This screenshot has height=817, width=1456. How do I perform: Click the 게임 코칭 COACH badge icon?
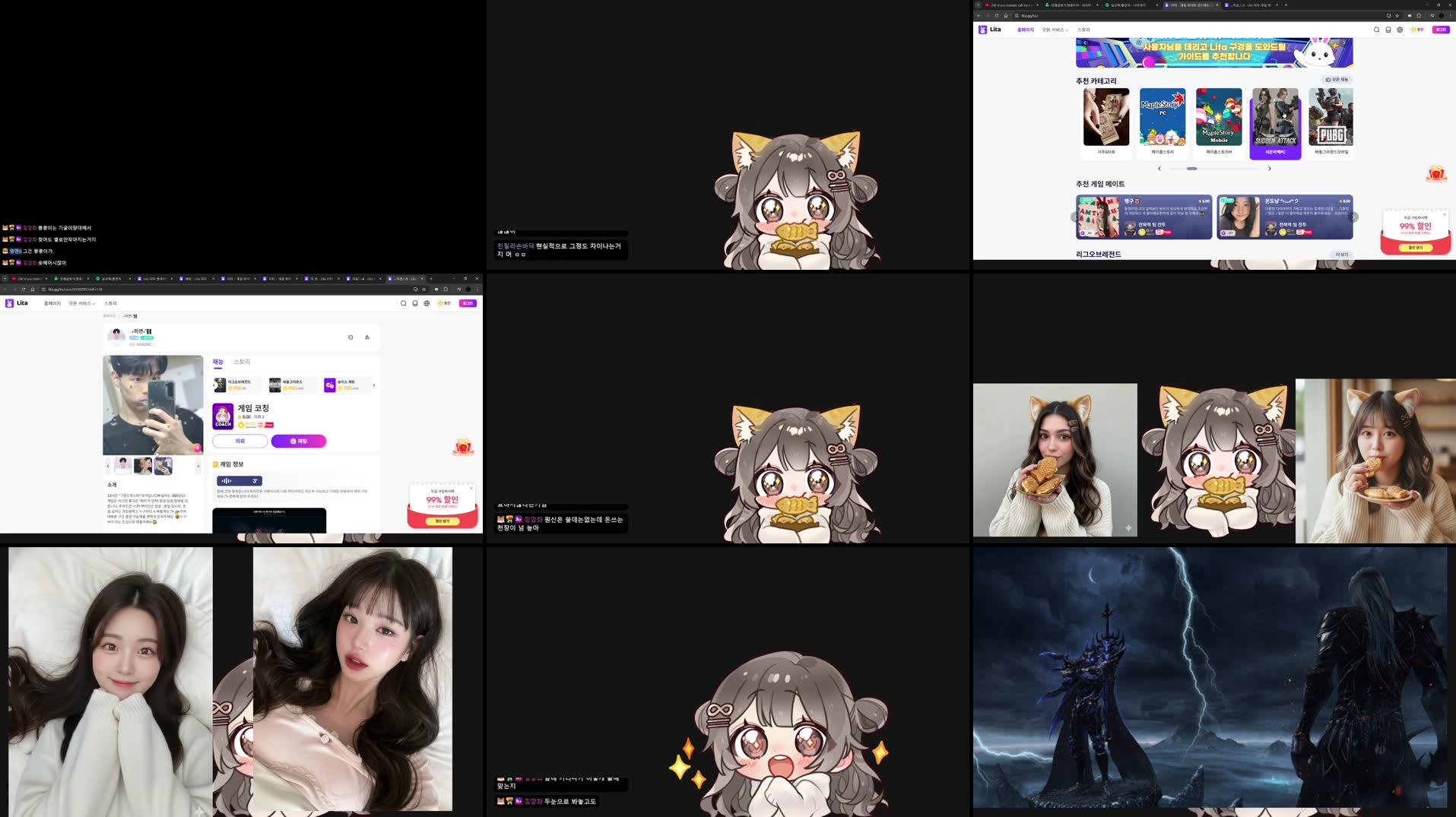(223, 417)
